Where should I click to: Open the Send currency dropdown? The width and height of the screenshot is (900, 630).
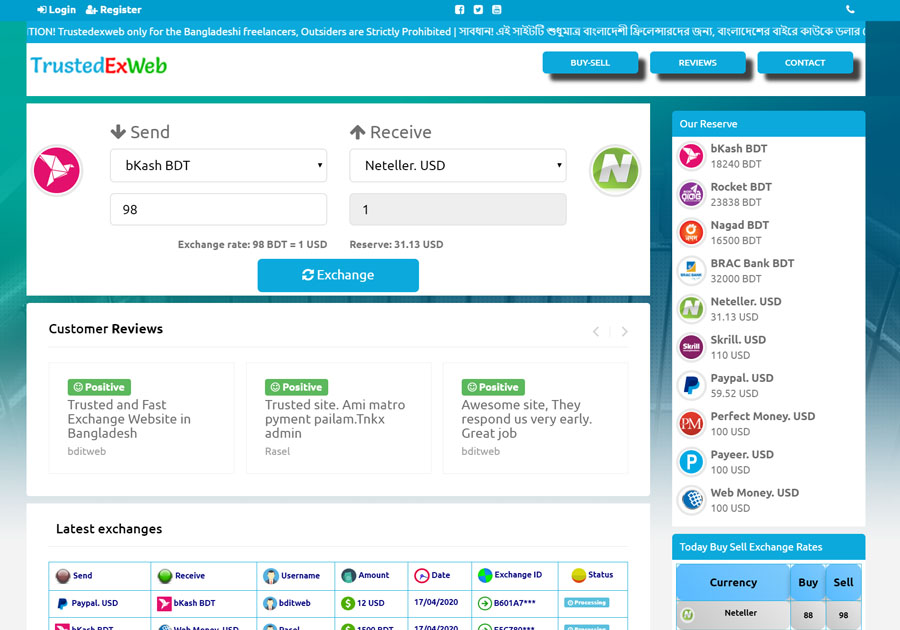click(x=218, y=166)
